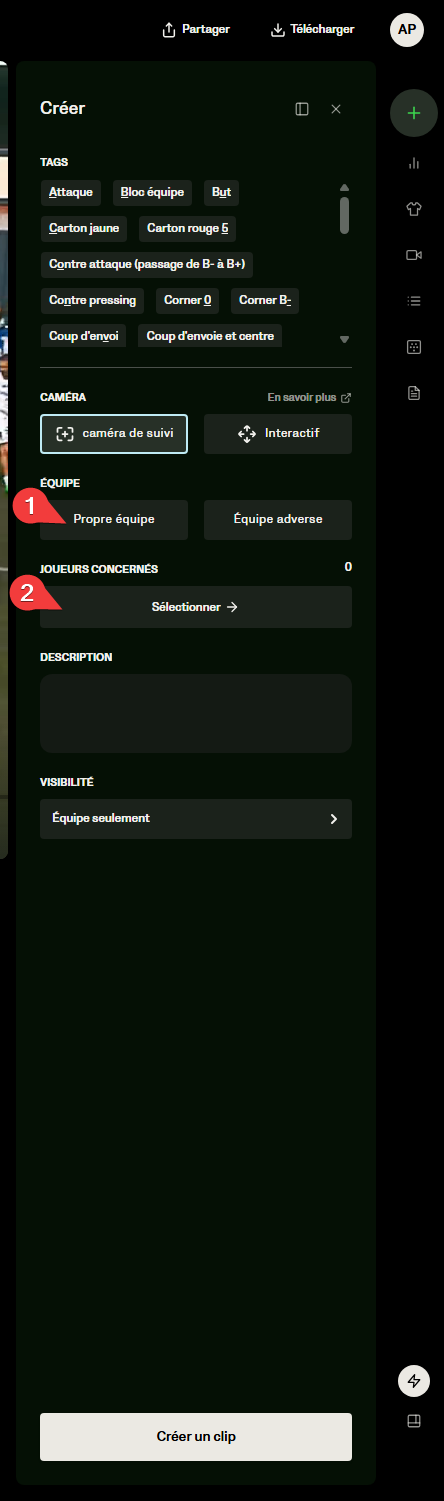Toggle the panel layout icon beside Créer
Image resolution: width=444 pixels, height=1501 pixels.
302,109
